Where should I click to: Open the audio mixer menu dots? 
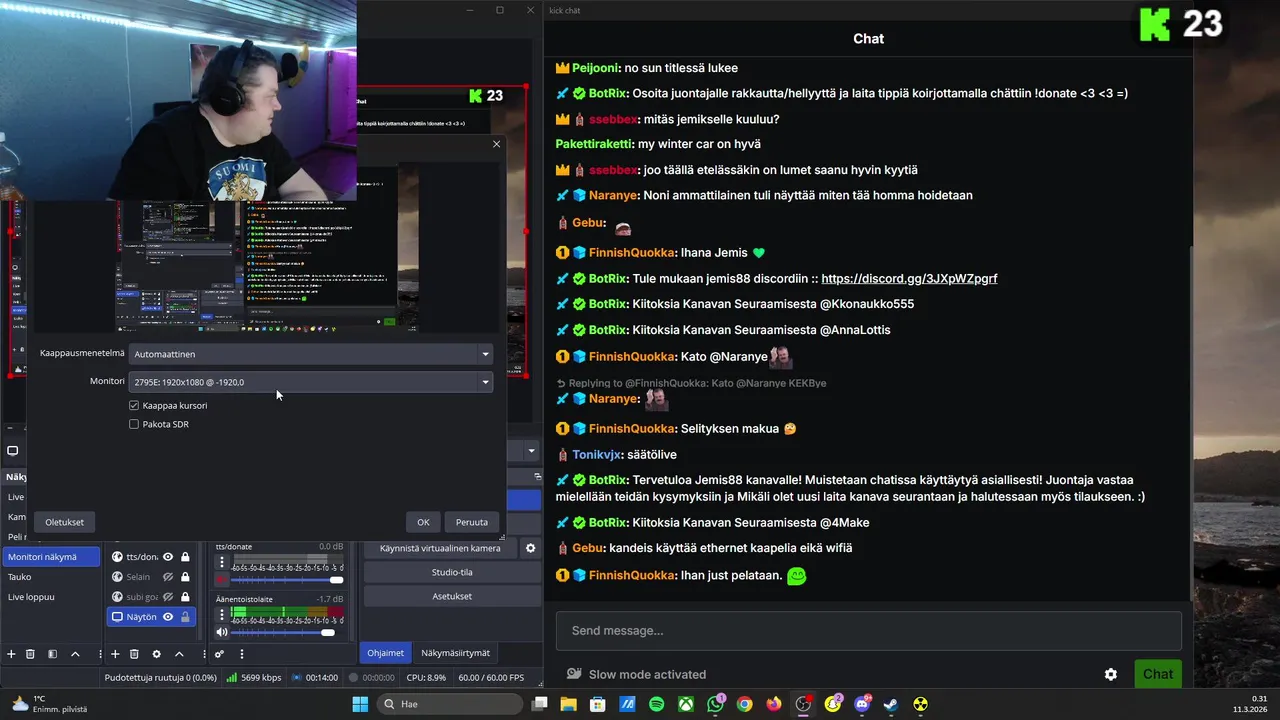242,654
